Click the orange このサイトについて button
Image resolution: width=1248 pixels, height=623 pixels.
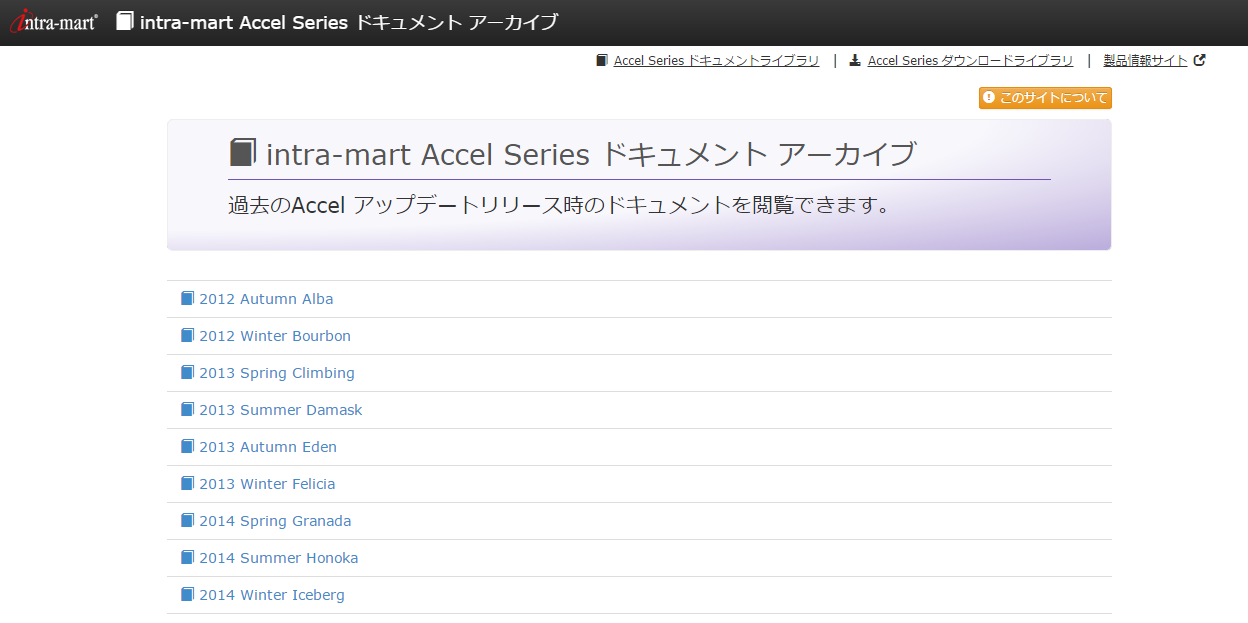[1045, 98]
